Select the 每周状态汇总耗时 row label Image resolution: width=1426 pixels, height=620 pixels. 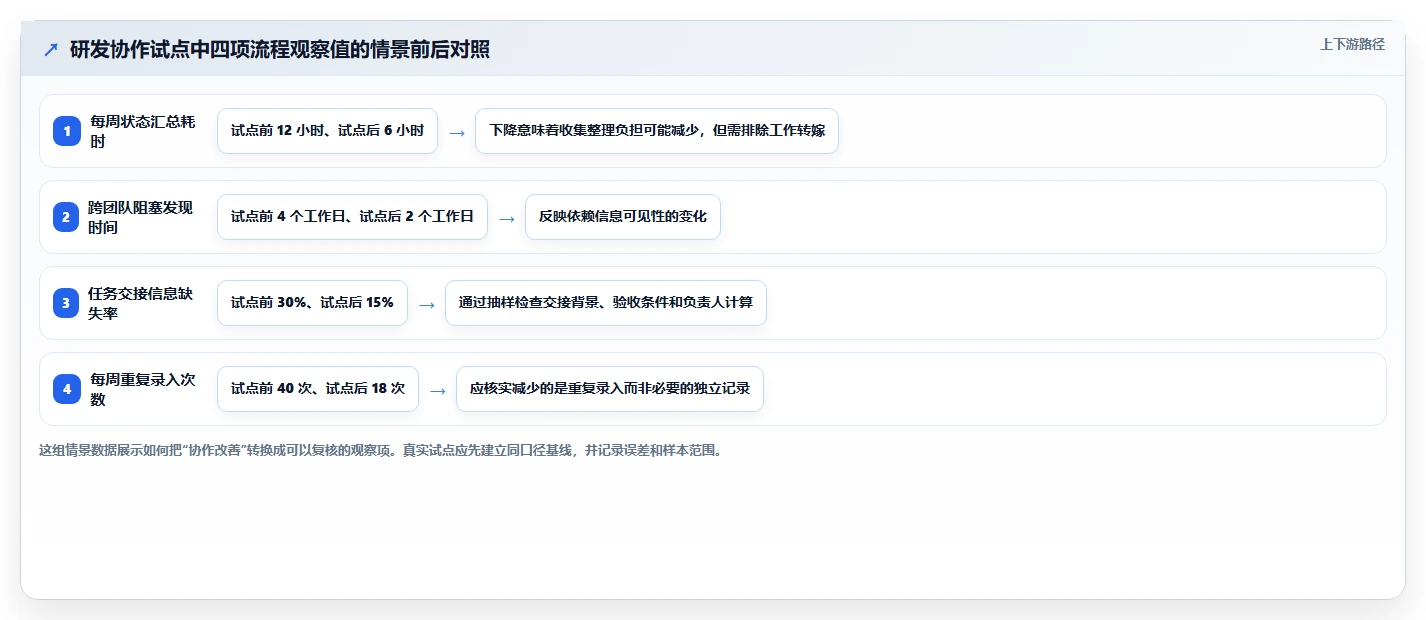[x=143, y=131]
